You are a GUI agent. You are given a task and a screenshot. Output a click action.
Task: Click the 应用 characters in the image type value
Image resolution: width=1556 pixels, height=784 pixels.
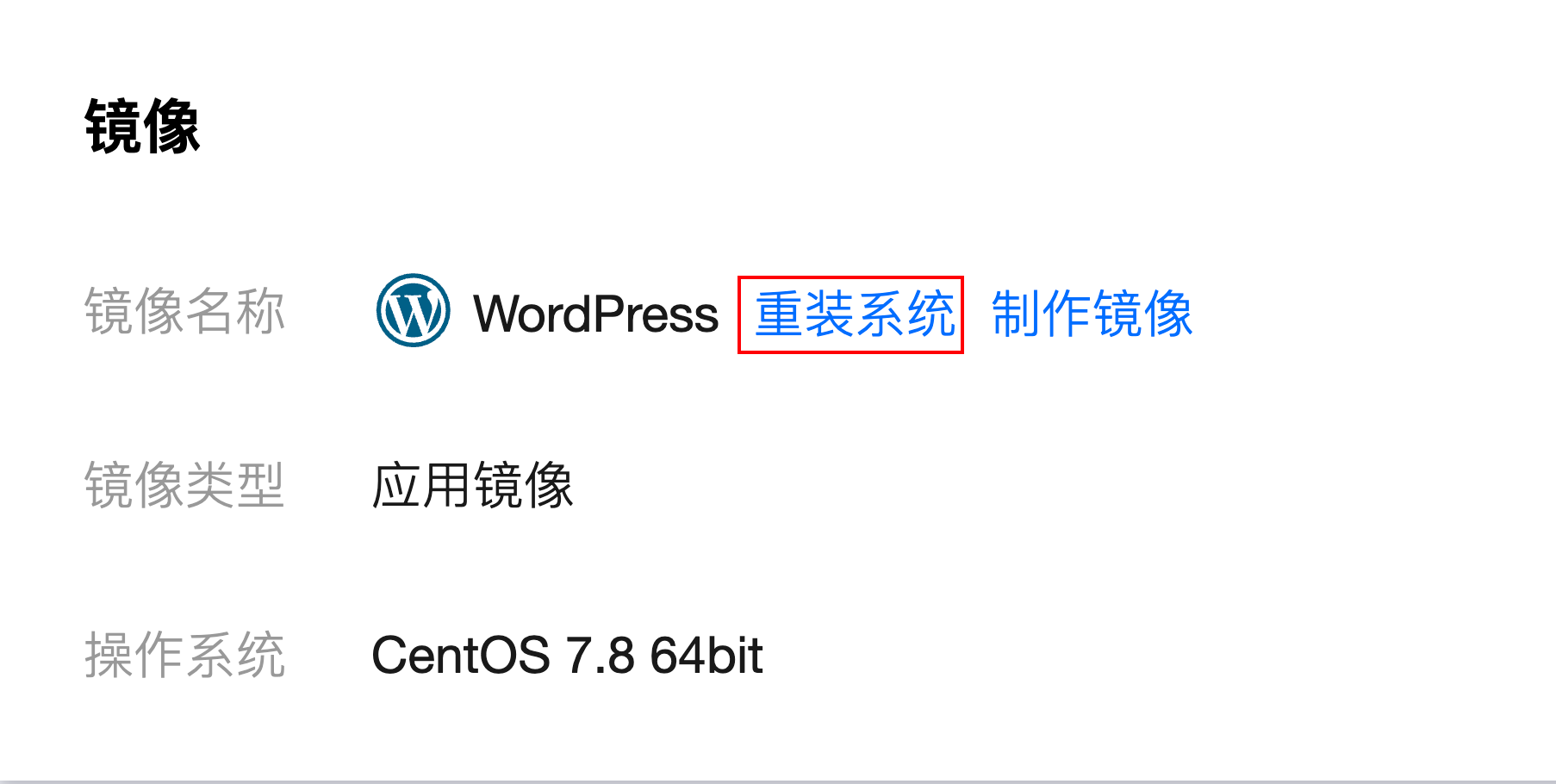[422, 485]
